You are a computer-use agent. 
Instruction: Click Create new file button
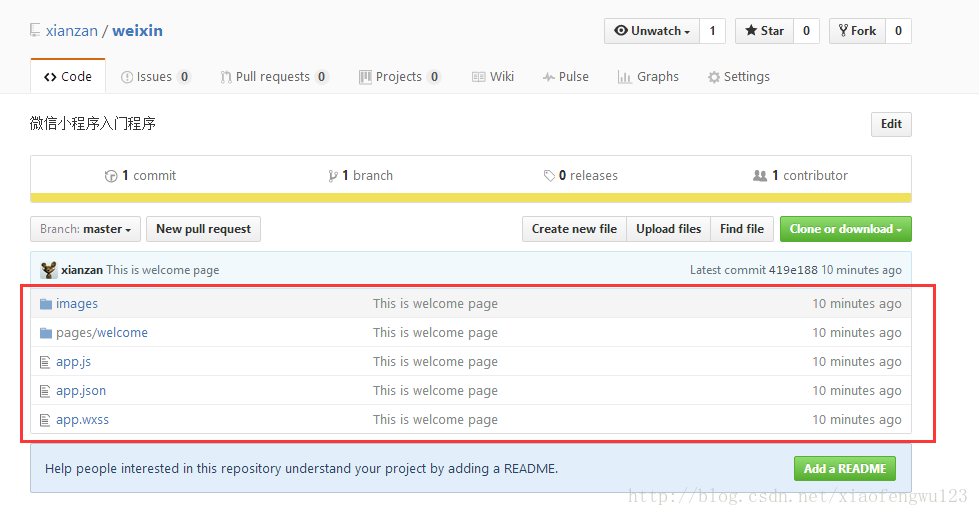[574, 229]
